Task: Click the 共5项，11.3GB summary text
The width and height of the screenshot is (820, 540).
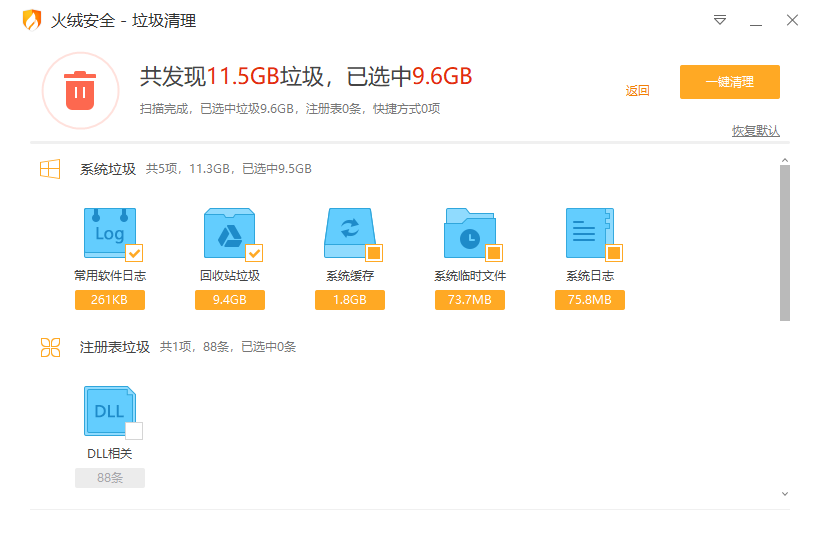Action: coord(229,169)
